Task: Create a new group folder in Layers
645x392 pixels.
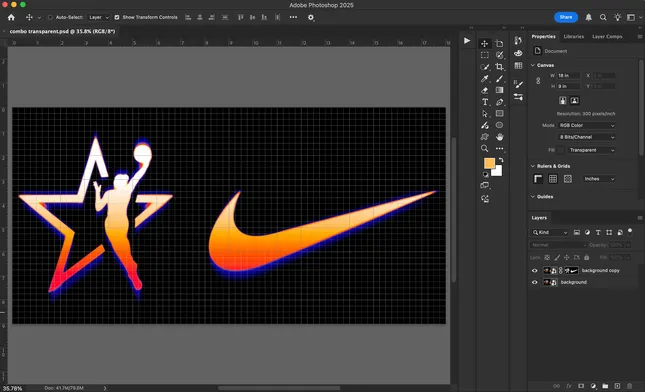Action: point(605,386)
